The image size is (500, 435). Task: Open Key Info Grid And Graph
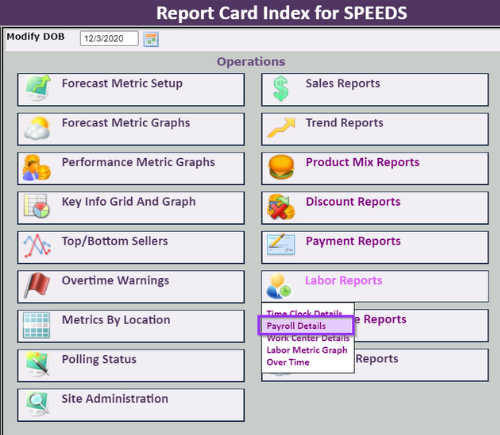point(131,208)
